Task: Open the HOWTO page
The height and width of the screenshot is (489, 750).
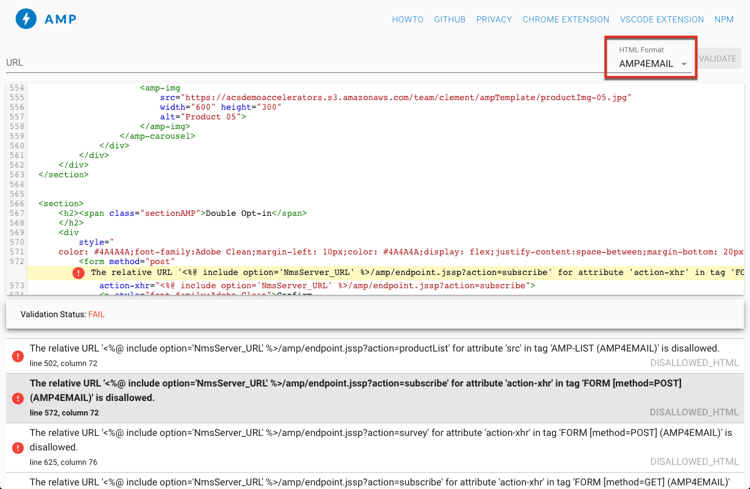Action: tap(408, 20)
